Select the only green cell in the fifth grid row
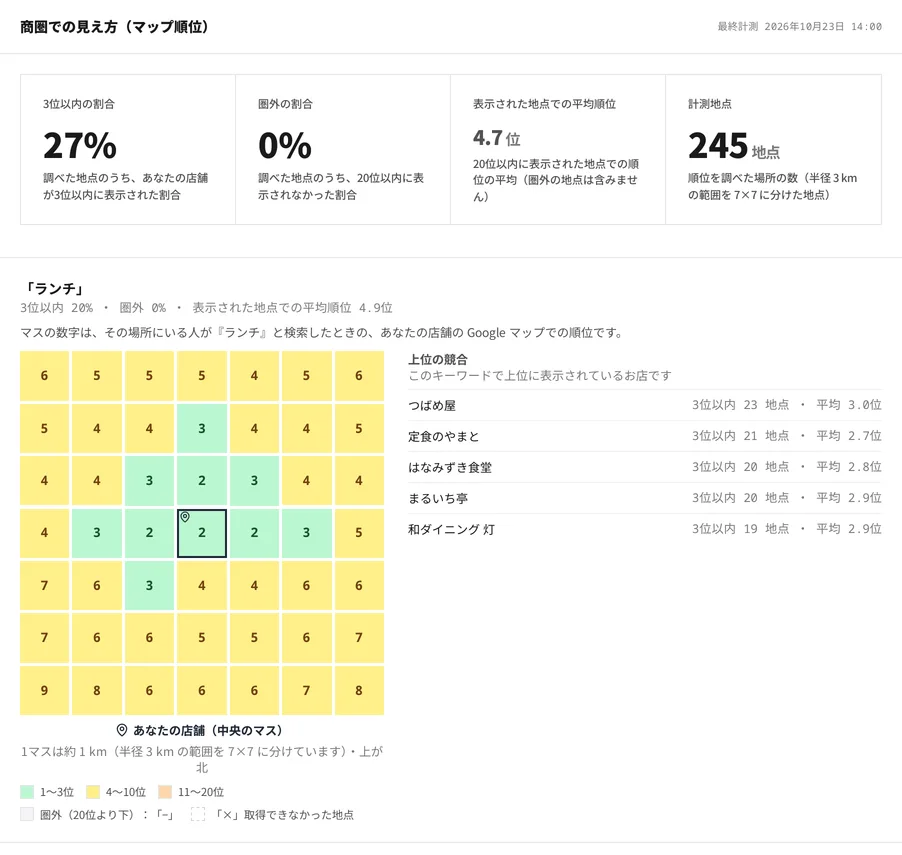The width and height of the screenshot is (902, 855). 149,585
